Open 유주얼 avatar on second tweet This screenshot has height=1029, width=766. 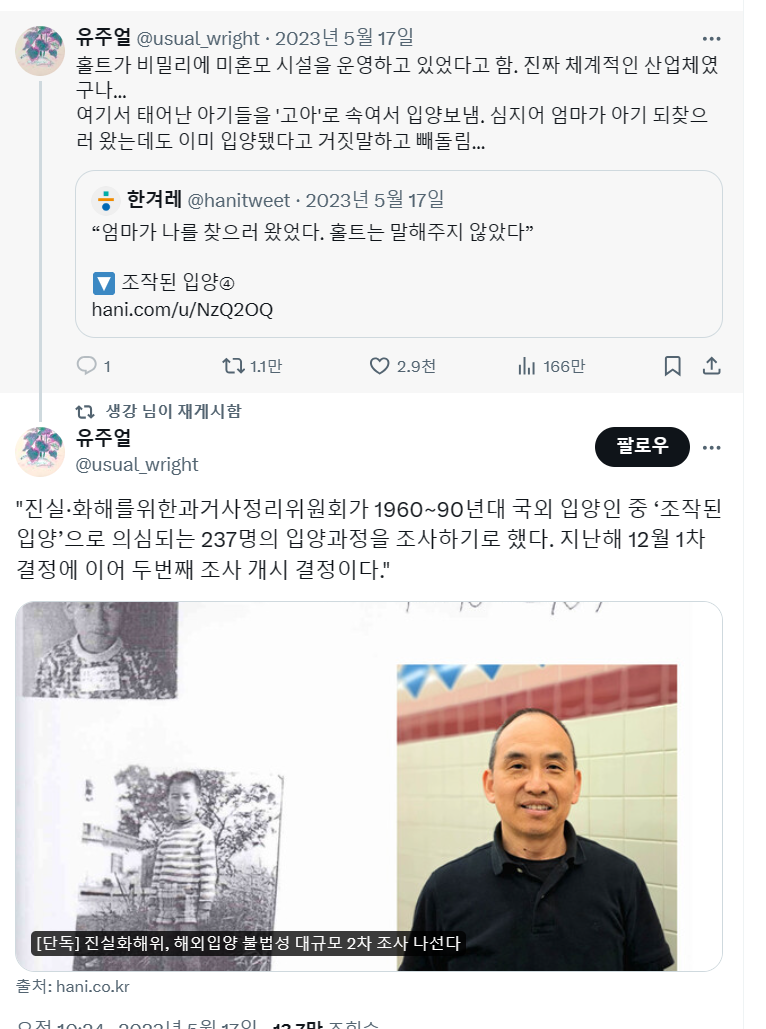click(40, 451)
